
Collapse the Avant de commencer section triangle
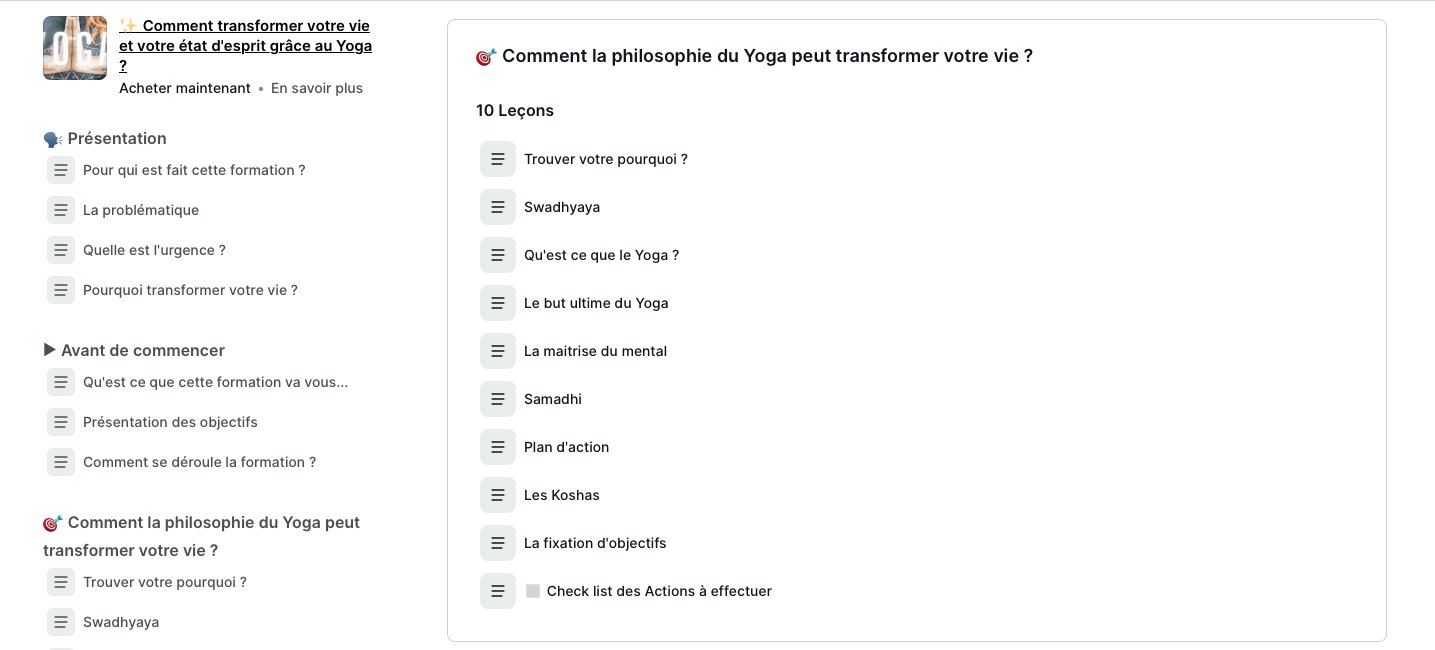pos(50,350)
